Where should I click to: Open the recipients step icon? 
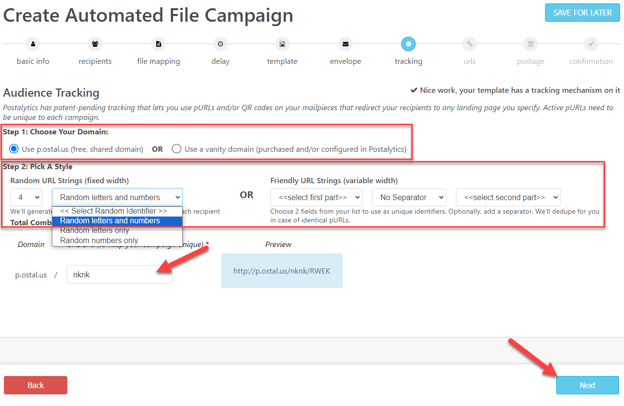click(95, 44)
